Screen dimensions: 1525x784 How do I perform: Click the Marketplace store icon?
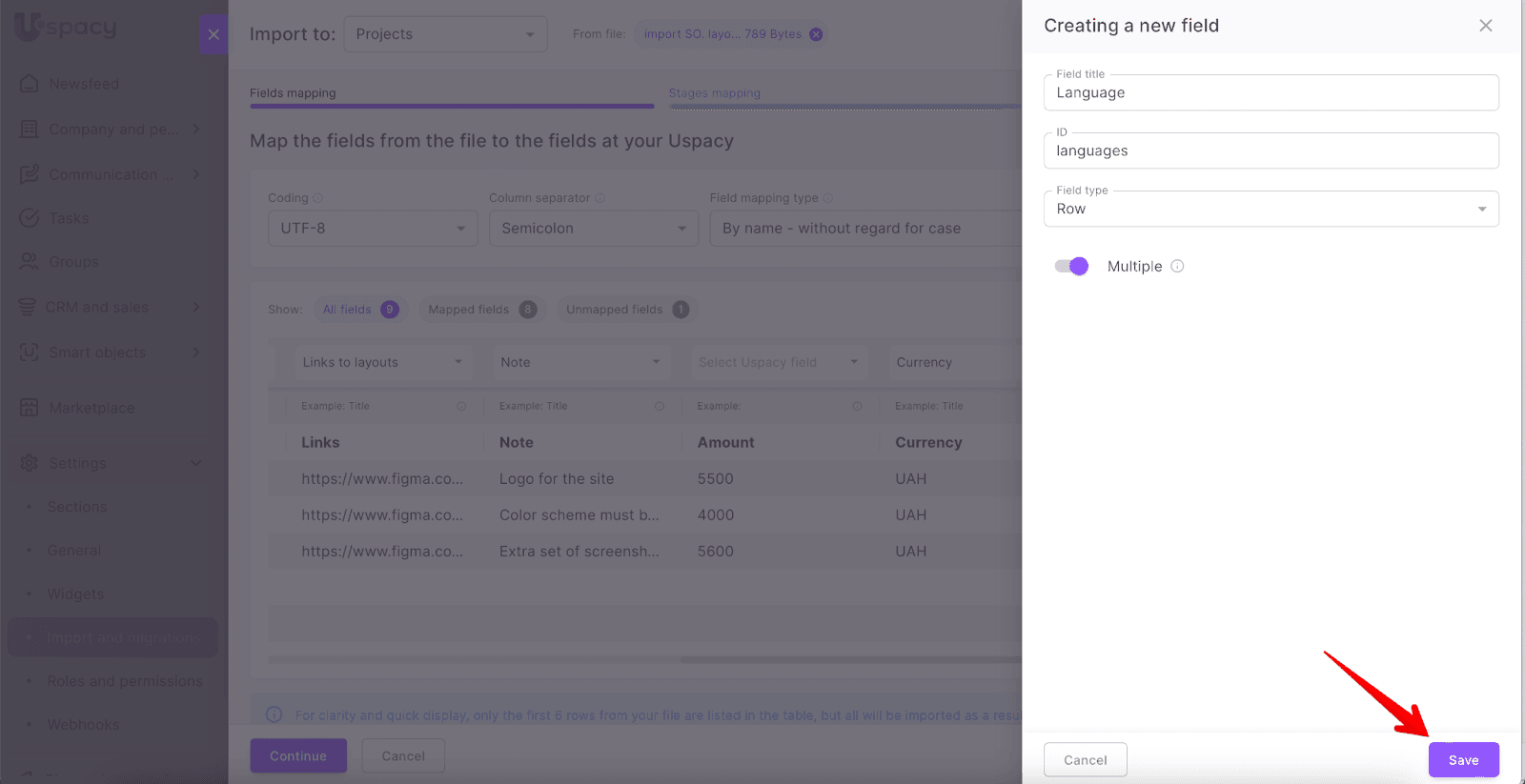(x=29, y=408)
